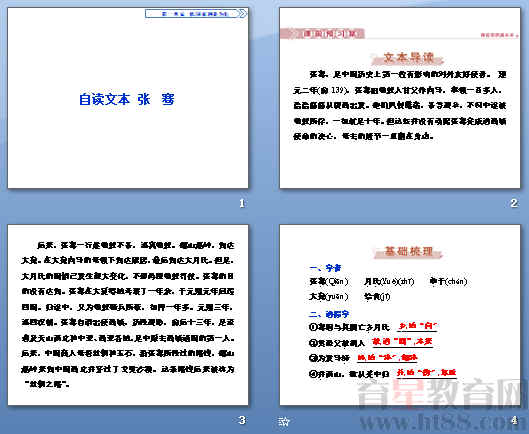Select slide 1 titled 自读文本 张骞
This screenshot has width=529, height=434.
point(128,98)
